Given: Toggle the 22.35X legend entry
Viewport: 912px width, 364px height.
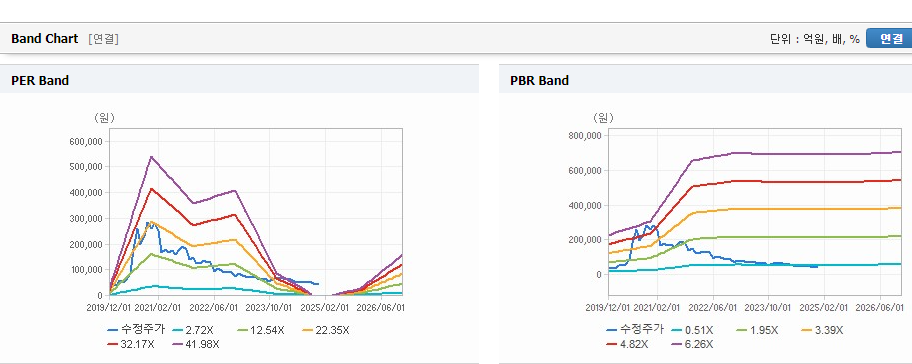Looking at the screenshot, I should [x=325, y=330].
